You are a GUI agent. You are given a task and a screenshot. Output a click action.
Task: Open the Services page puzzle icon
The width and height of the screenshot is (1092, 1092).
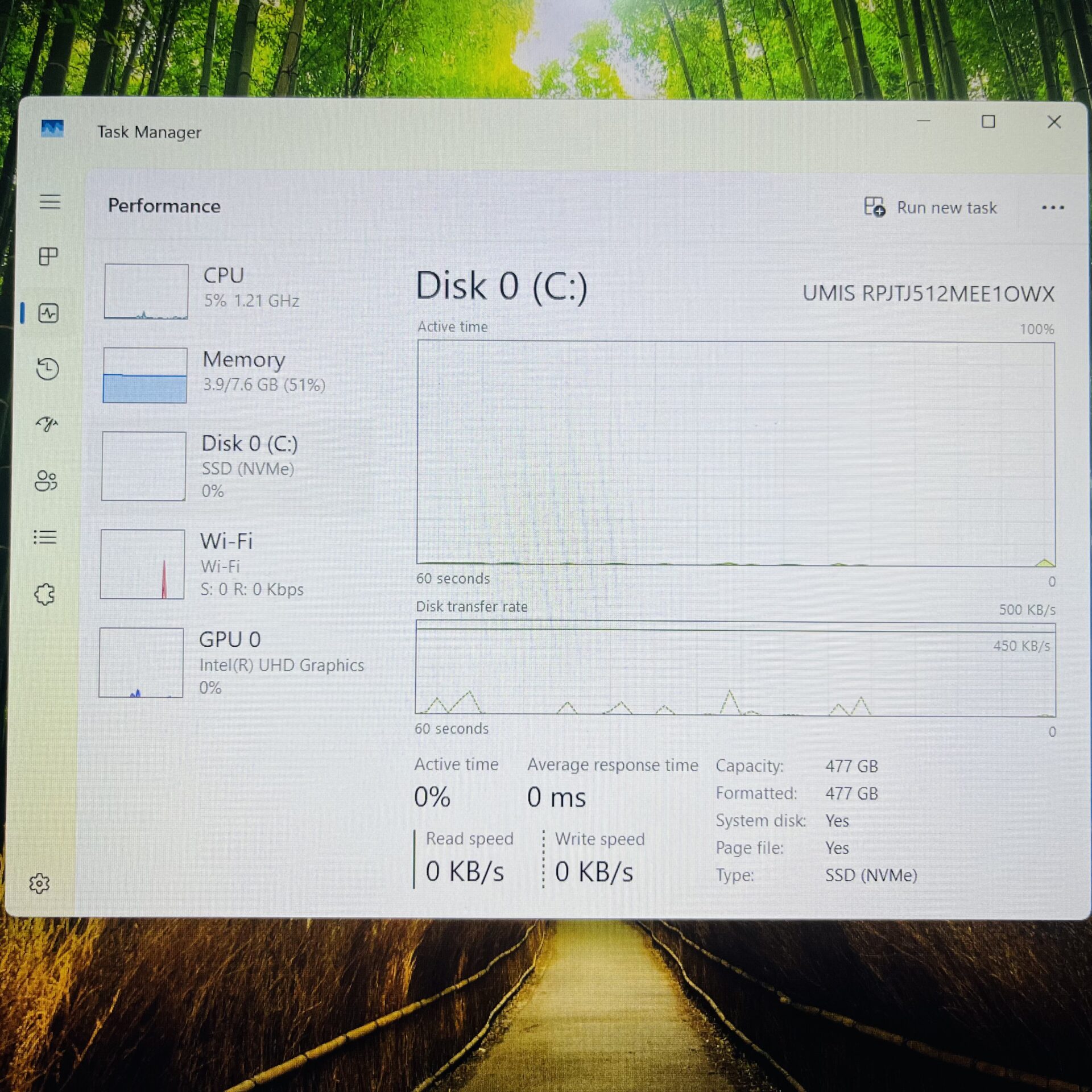pos(44,594)
